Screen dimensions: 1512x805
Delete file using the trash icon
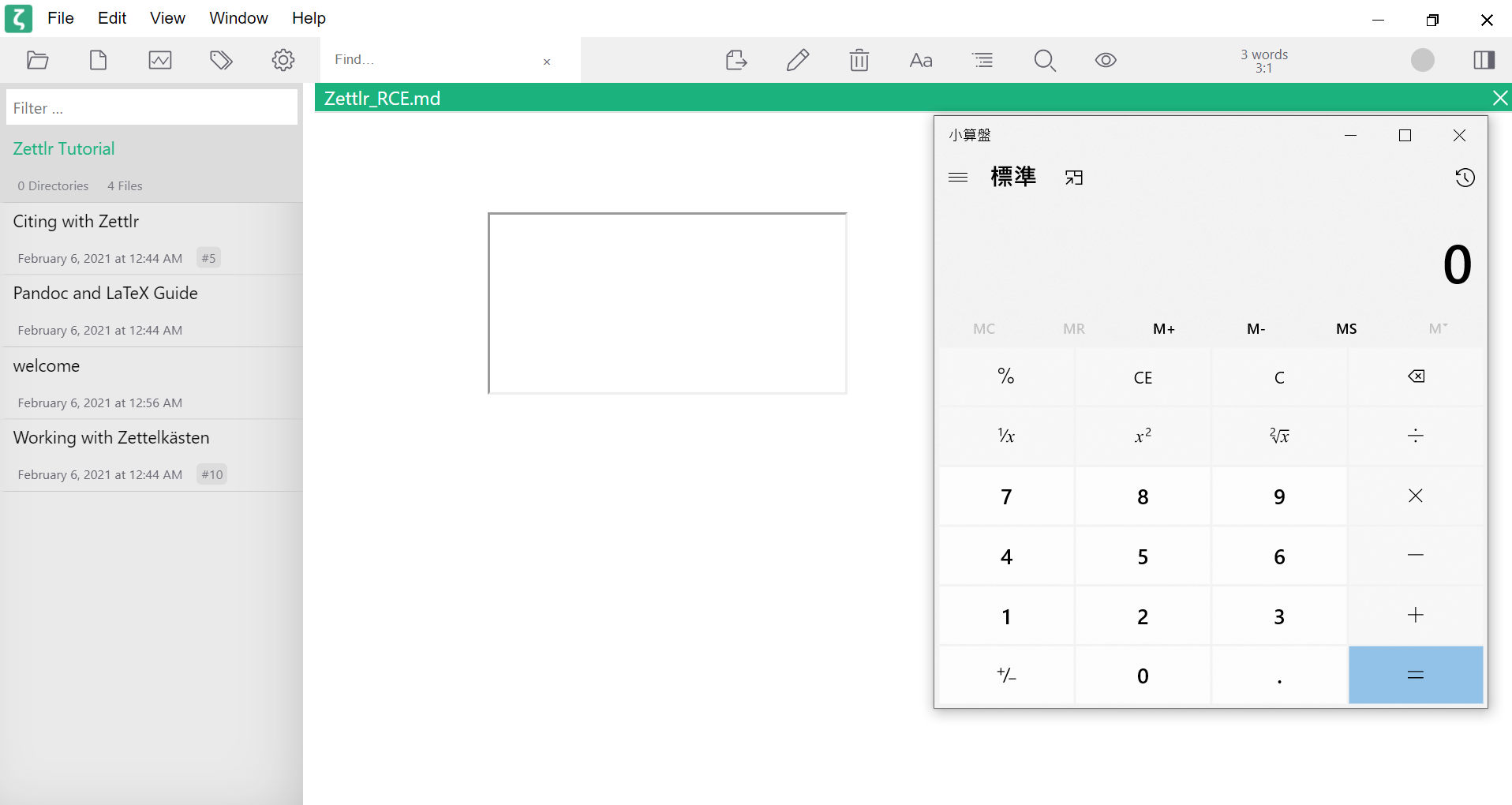[859, 60]
